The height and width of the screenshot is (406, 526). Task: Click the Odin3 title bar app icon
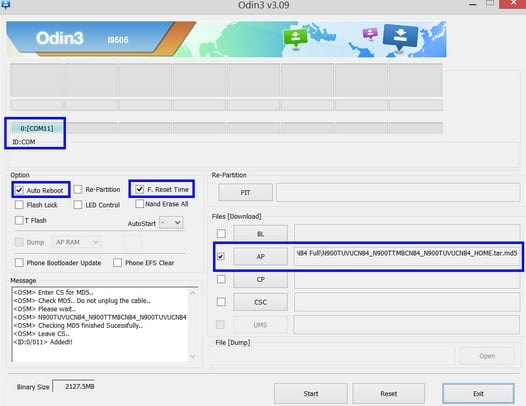coord(5,4)
